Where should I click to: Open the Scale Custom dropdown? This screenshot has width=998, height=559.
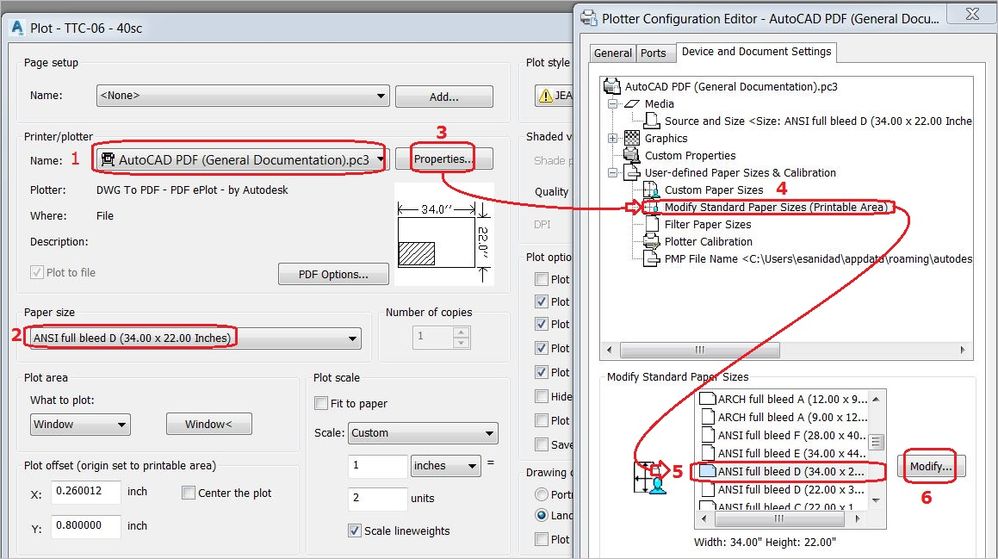click(423, 433)
